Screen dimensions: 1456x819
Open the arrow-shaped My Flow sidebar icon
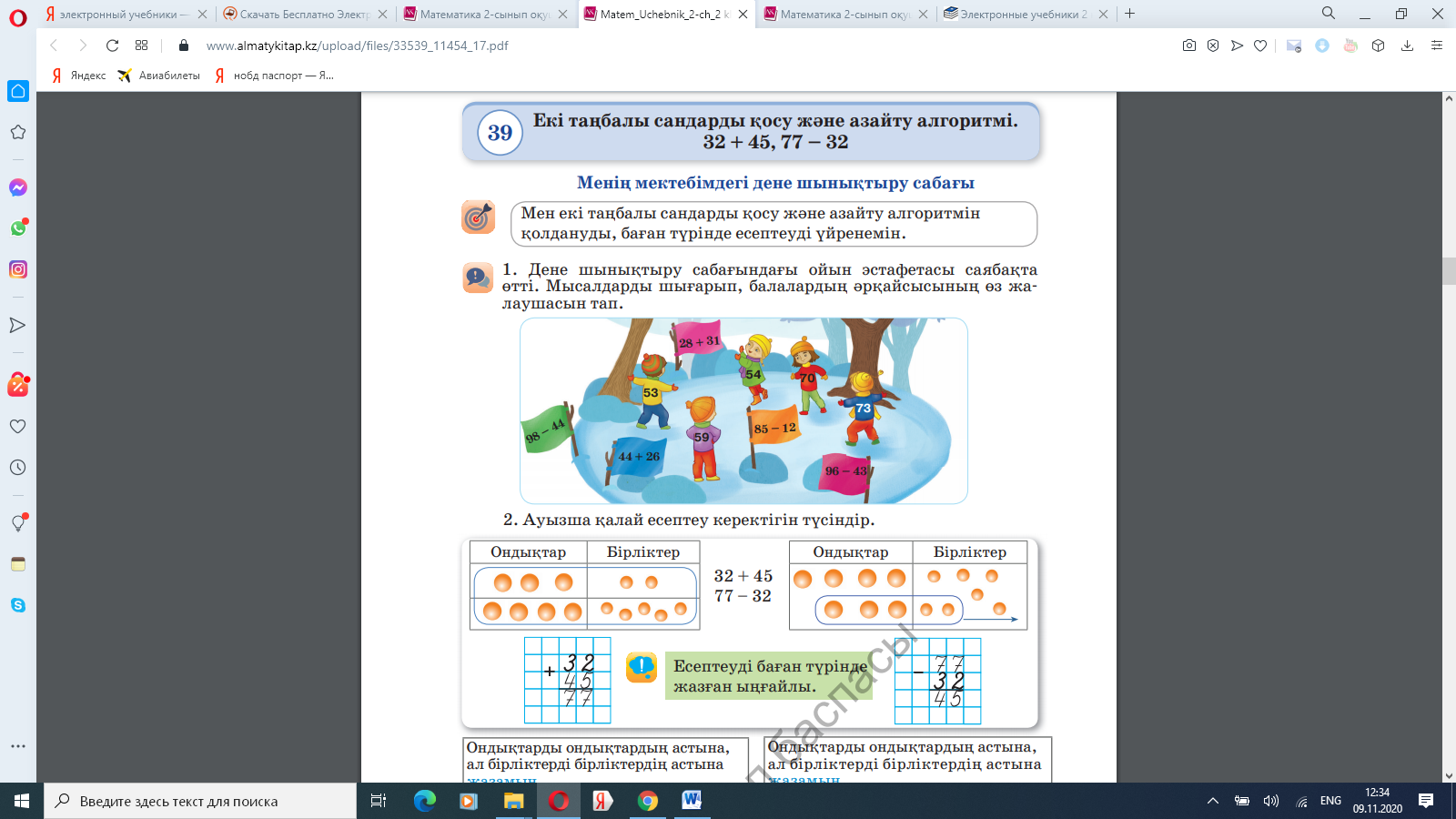[18, 325]
